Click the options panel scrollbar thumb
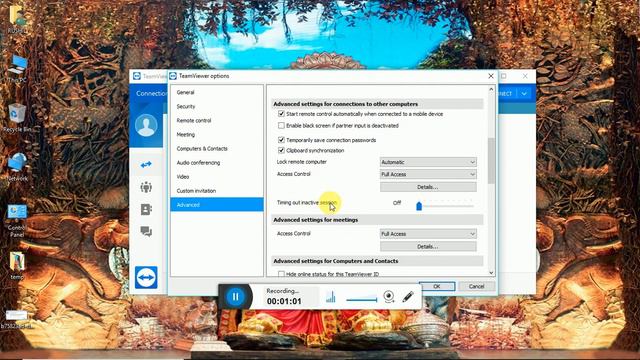The image size is (640, 360). (x=491, y=160)
